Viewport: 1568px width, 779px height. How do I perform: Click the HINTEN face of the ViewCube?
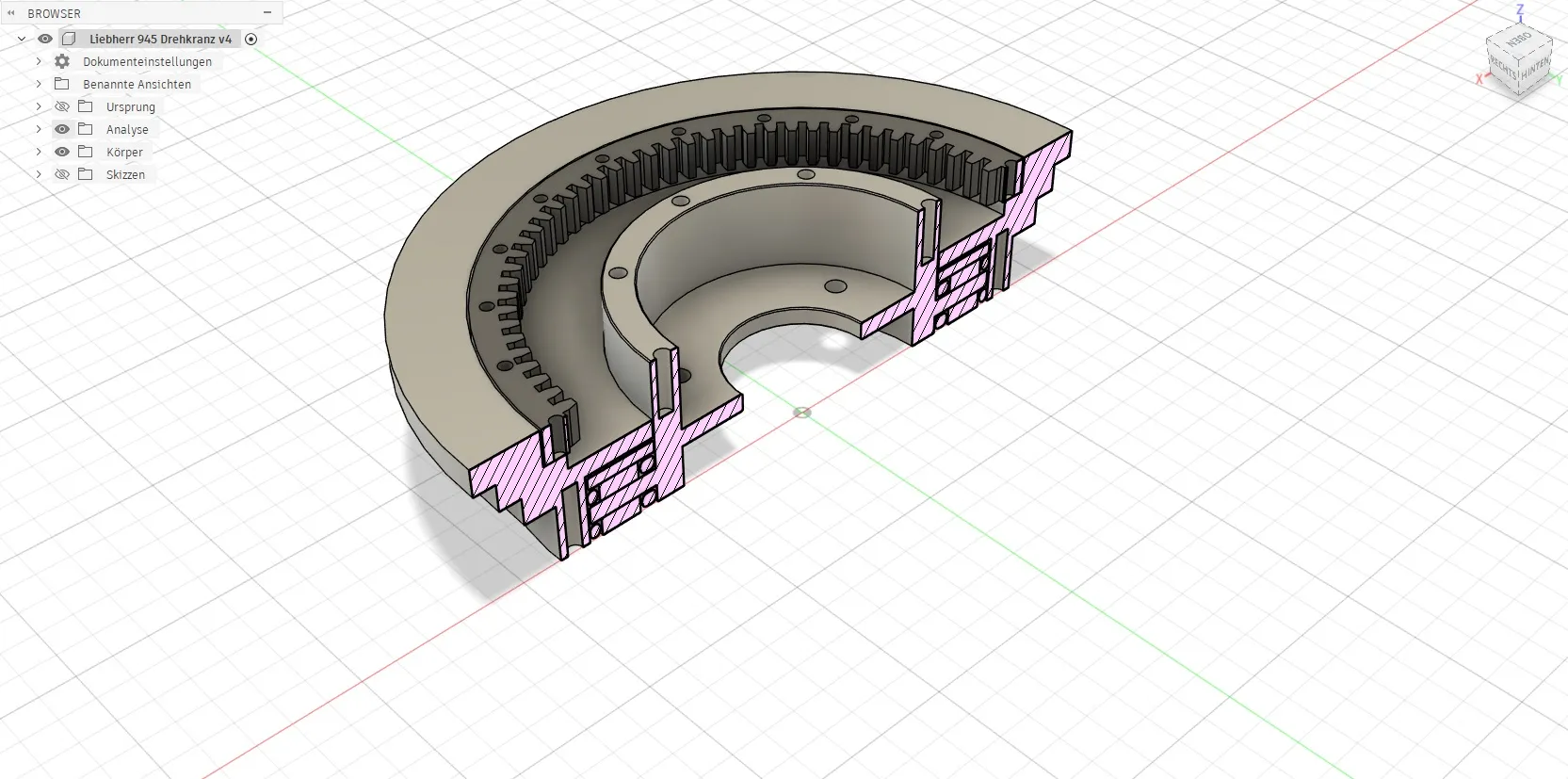pyautogui.click(x=1535, y=68)
